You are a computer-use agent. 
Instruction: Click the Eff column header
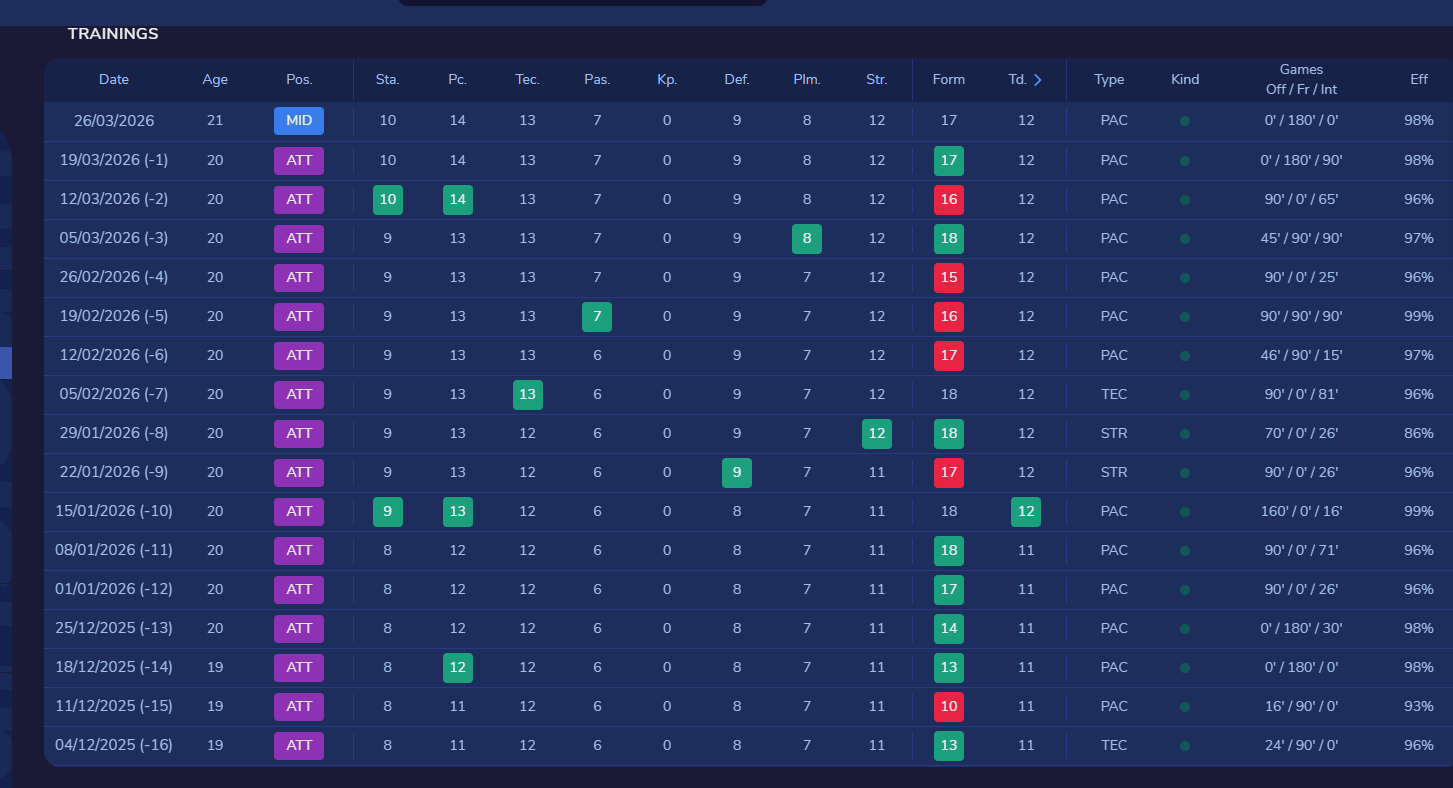(x=1418, y=80)
